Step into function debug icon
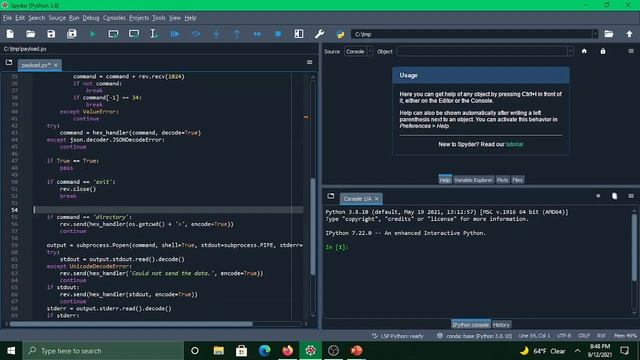 [x=216, y=34]
